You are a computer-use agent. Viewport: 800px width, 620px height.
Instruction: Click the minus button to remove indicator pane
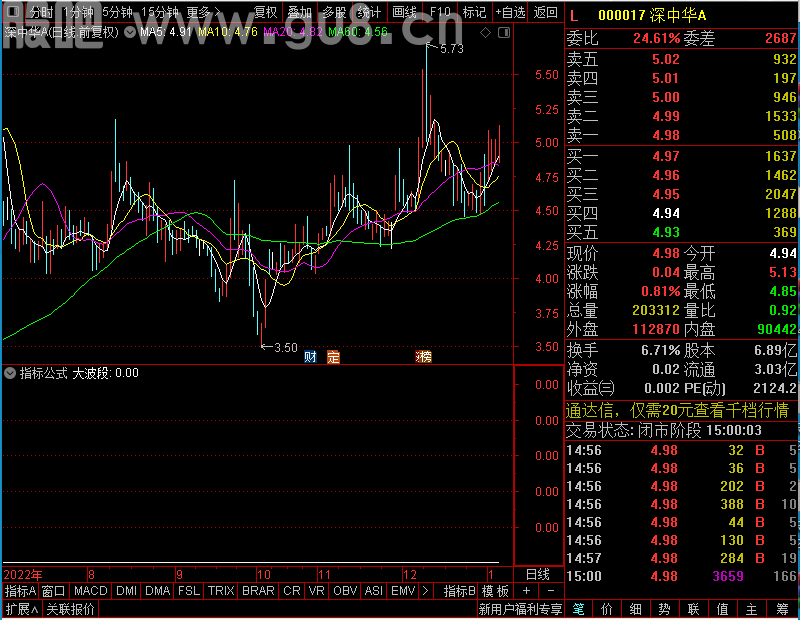click(551, 591)
